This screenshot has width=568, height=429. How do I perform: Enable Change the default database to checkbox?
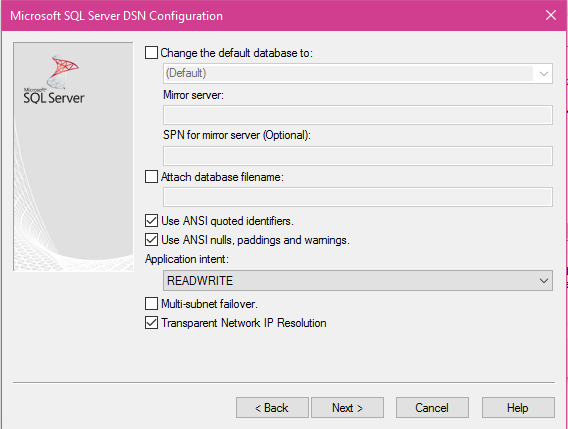(x=151, y=53)
